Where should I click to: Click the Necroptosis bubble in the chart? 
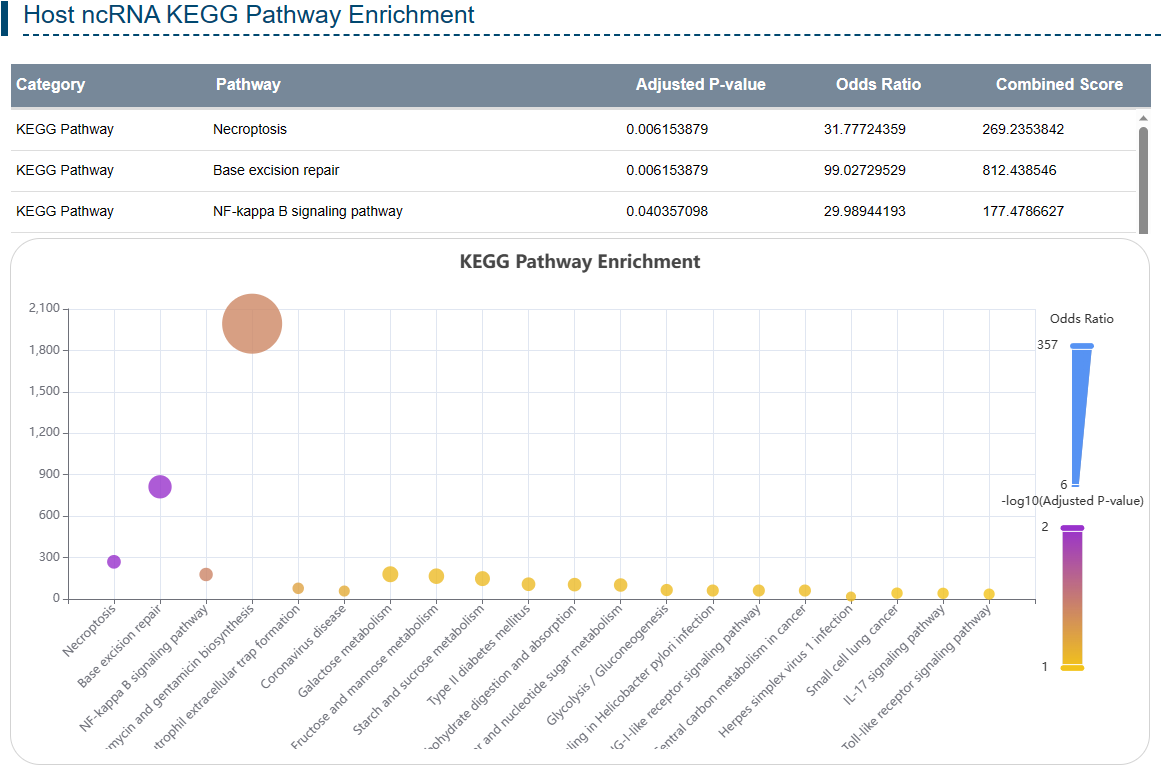click(x=114, y=562)
